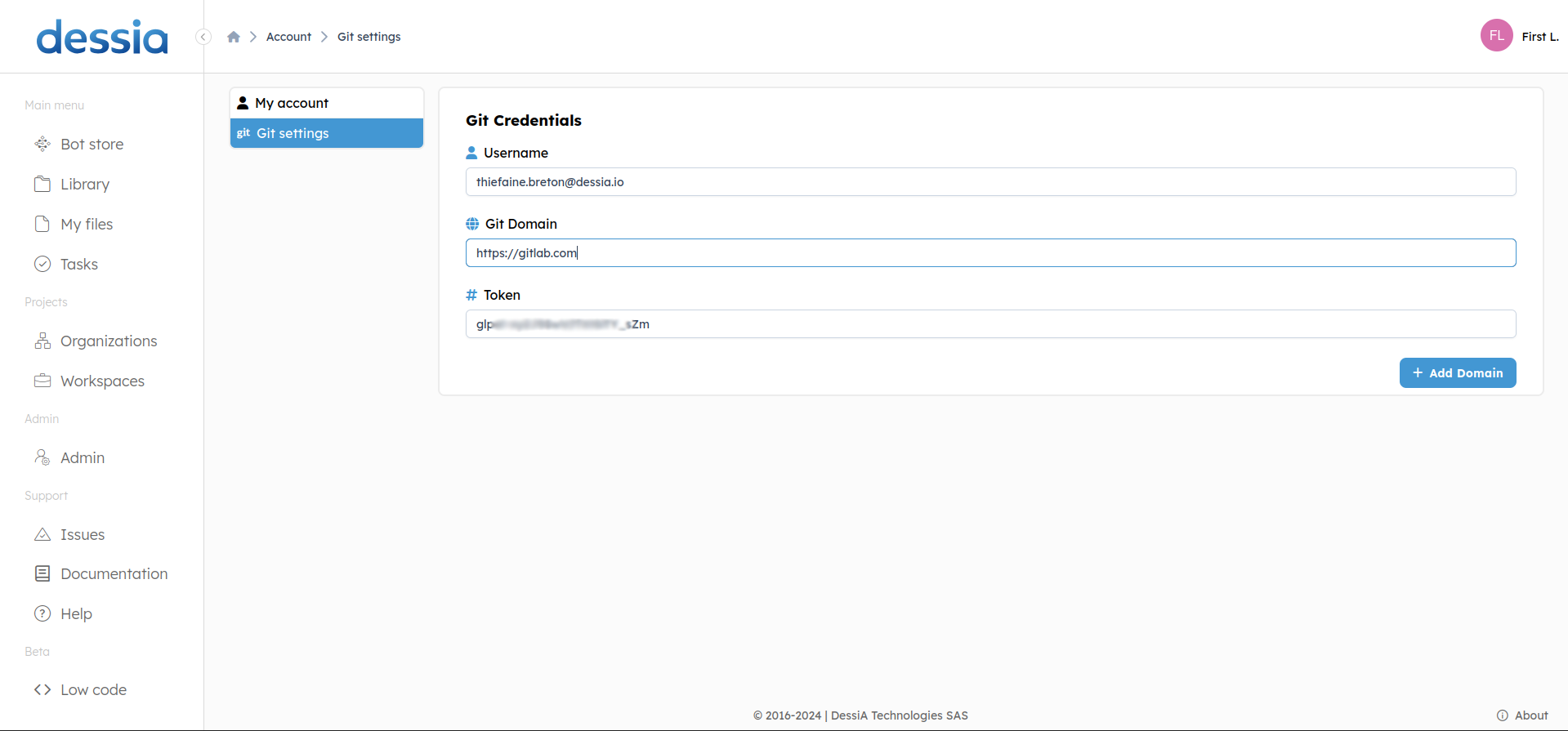The width and height of the screenshot is (1568, 731).
Task: Click the First L. user name
Action: click(x=1539, y=37)
